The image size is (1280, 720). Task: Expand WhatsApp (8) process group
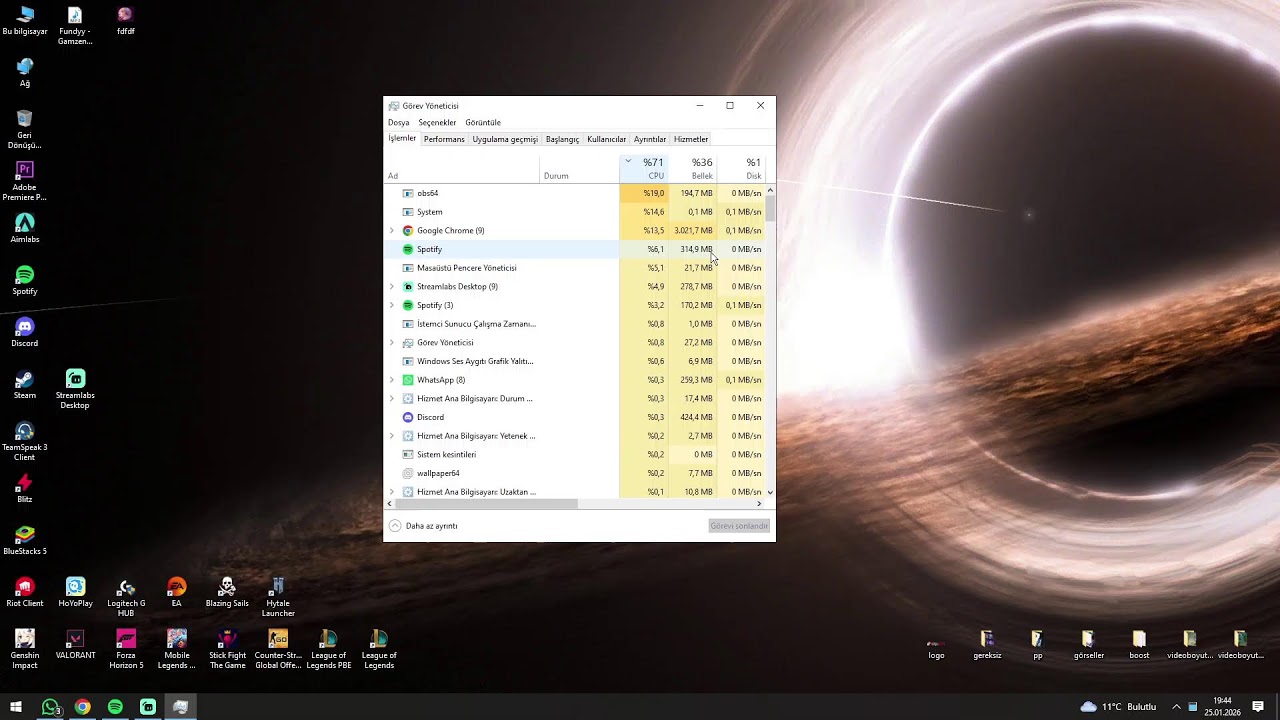(x=392, y=380)
